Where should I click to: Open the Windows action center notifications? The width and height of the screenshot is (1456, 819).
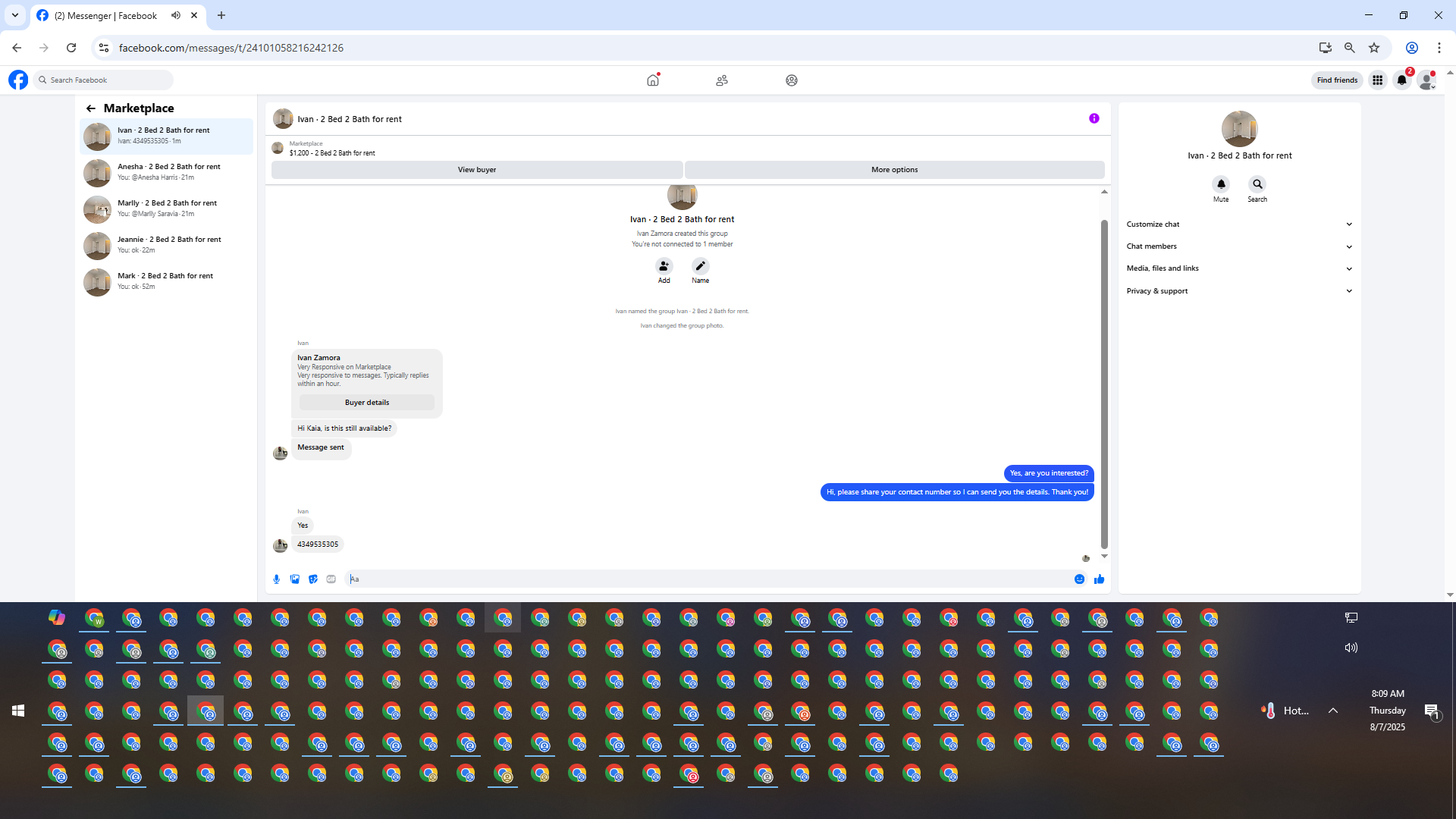coord(1432,711)
